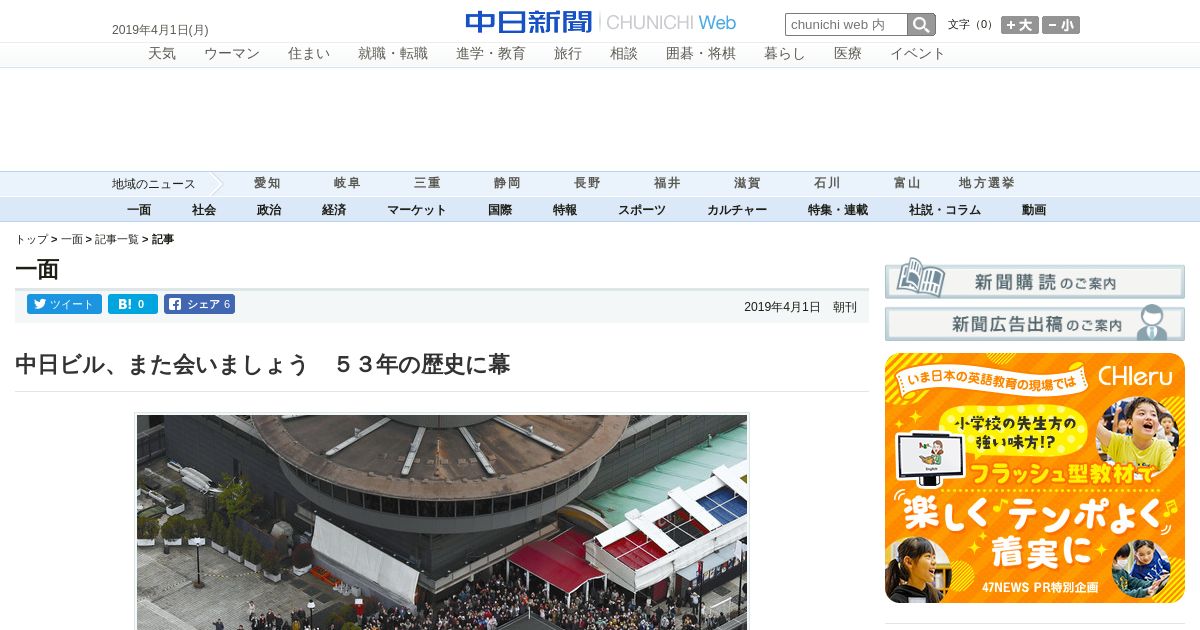Open 進学・教育 section
This screenshot has width=1200, height=630.
(491, 54)
